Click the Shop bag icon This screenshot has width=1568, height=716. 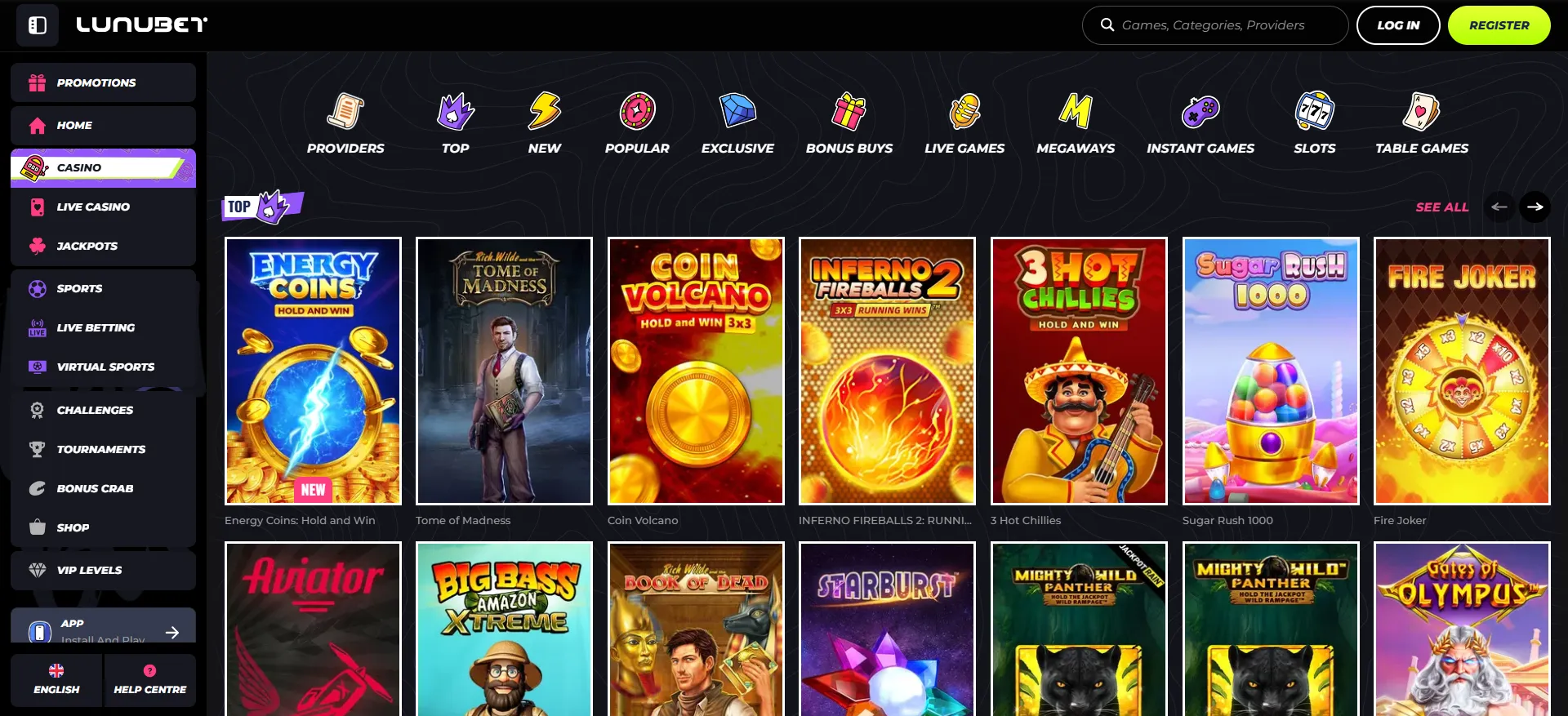click(x=38, y=527)
